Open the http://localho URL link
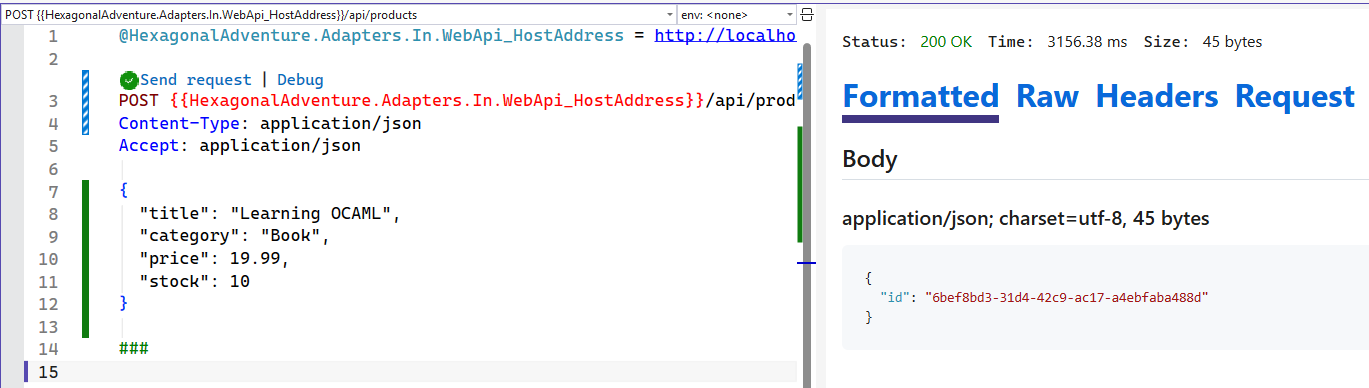The height and width of the screenshot is (388, 1369). pos(725,37)
